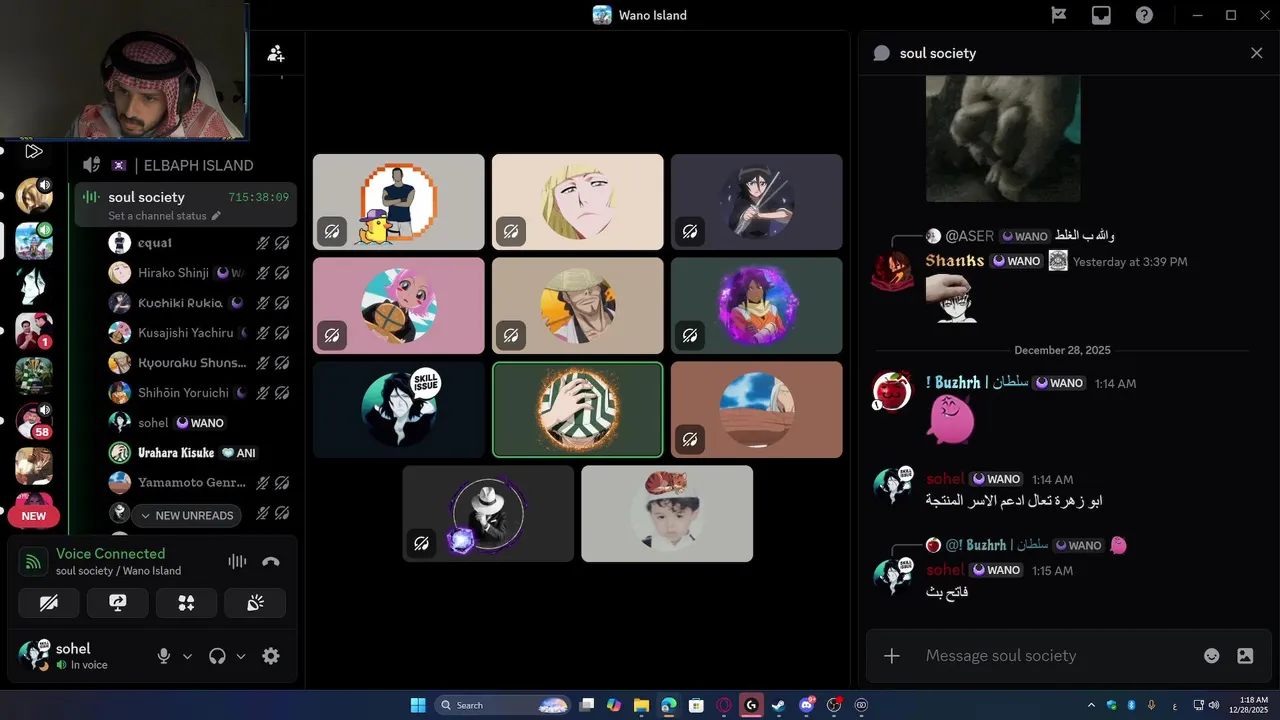Open sticker or GIF picker icon
1280x720 pixels.
click(1245, 656)
